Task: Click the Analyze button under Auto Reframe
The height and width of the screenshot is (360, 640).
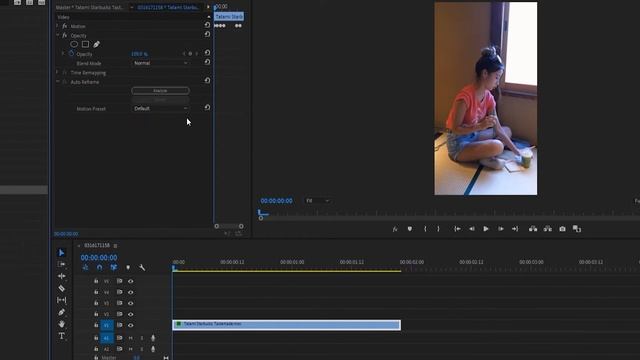Action: [x=160, y=91]
